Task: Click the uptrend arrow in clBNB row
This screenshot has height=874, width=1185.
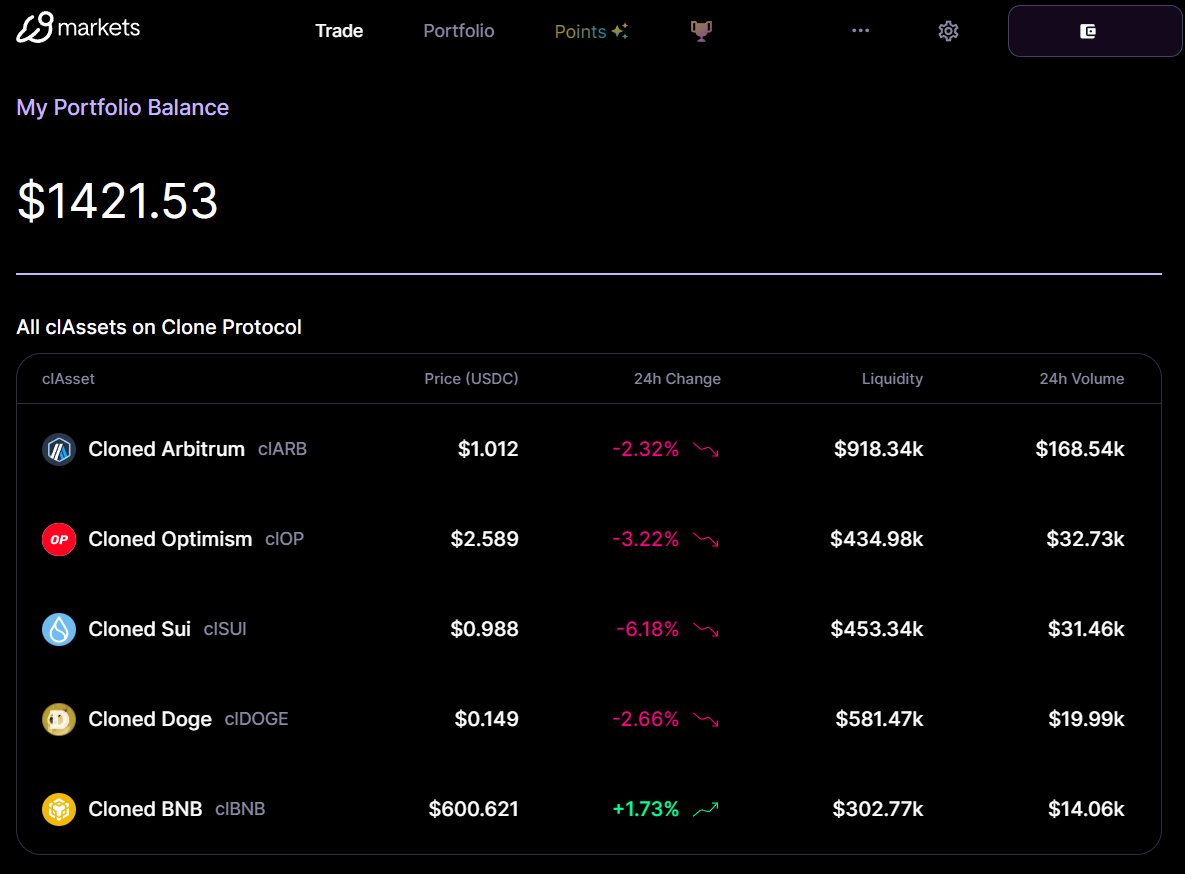Action: point(706,809)
